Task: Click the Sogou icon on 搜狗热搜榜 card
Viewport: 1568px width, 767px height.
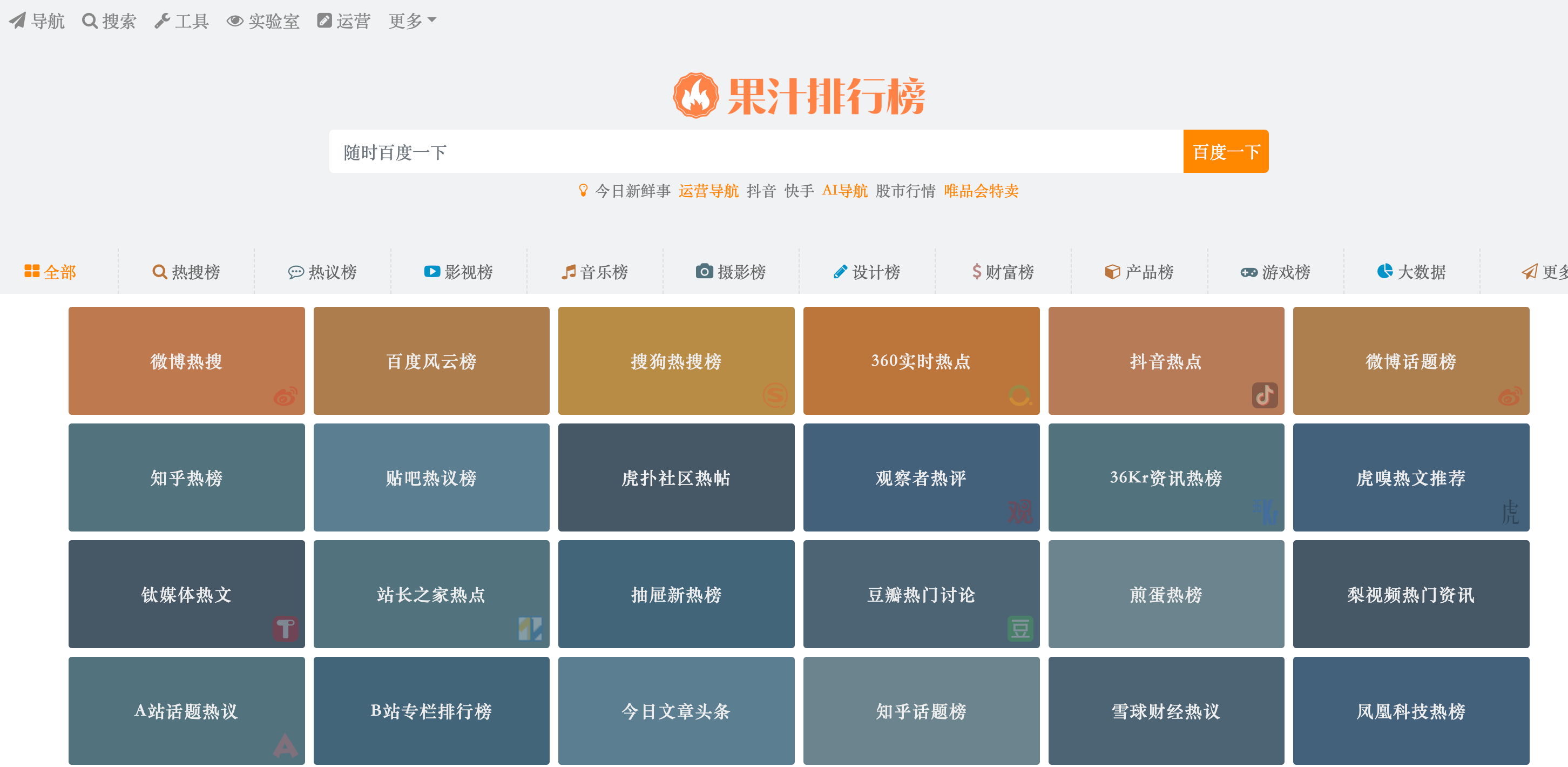Action: [775, 396]
